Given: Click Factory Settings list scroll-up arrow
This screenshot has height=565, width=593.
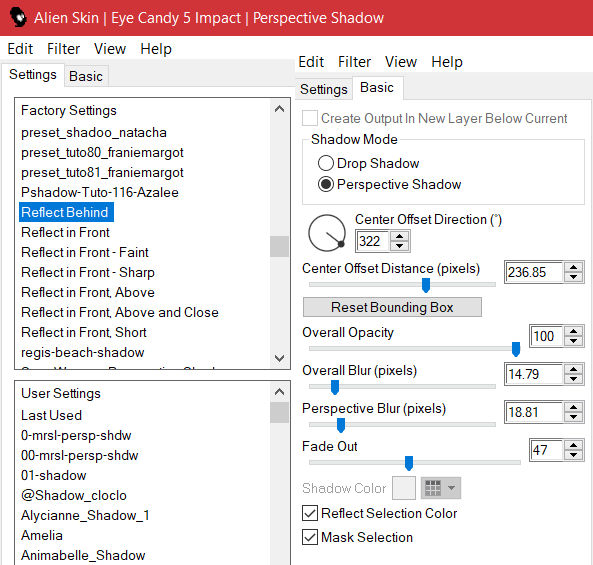Looking at the screenshot, I should (279, 109).
